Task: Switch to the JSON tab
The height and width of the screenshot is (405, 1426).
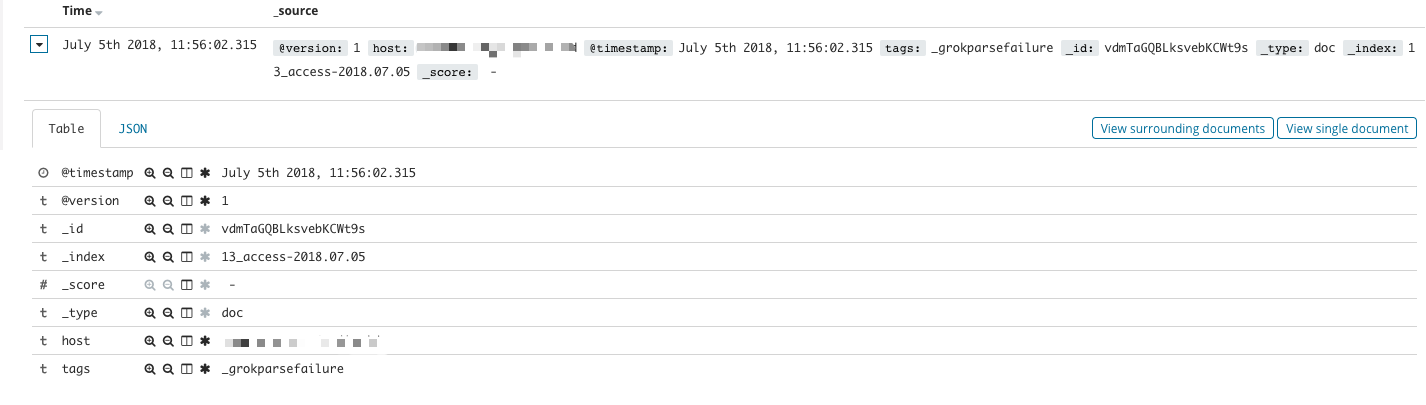Action: [x=133, y=129]
